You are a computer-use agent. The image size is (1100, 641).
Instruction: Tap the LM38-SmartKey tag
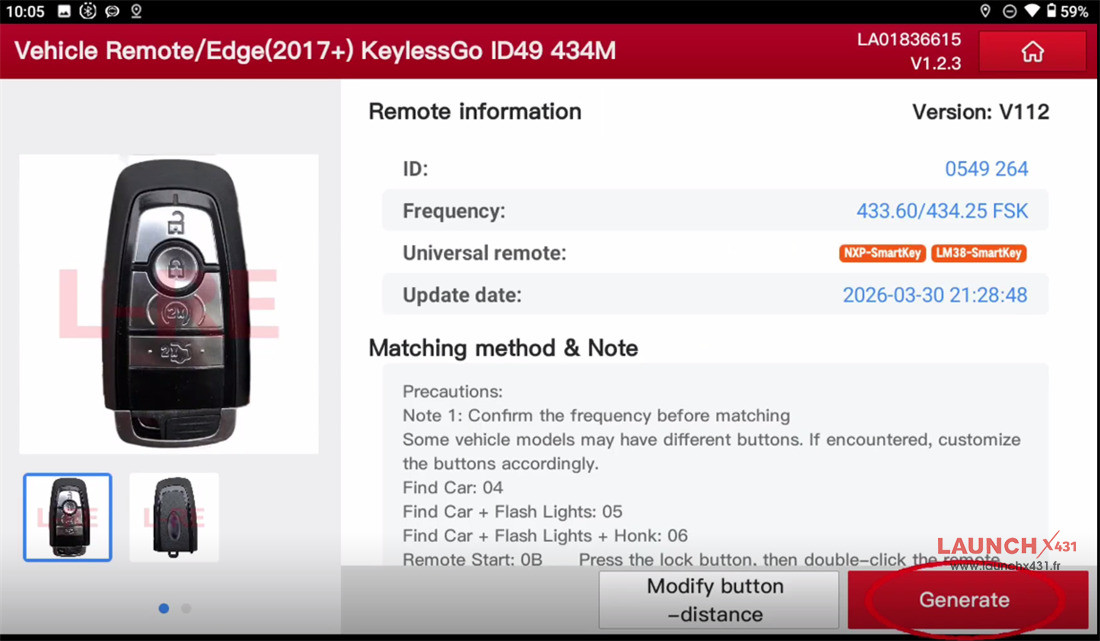(x=979, y=253)
